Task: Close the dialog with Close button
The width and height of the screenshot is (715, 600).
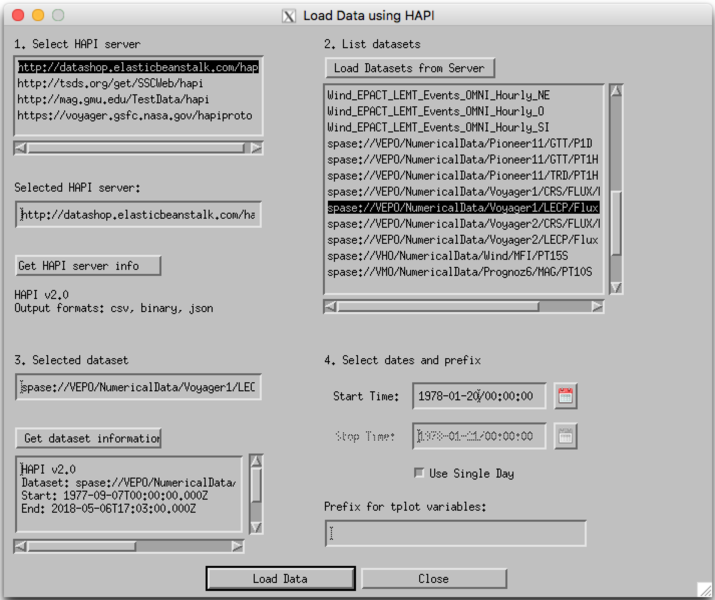Action: 433,579
